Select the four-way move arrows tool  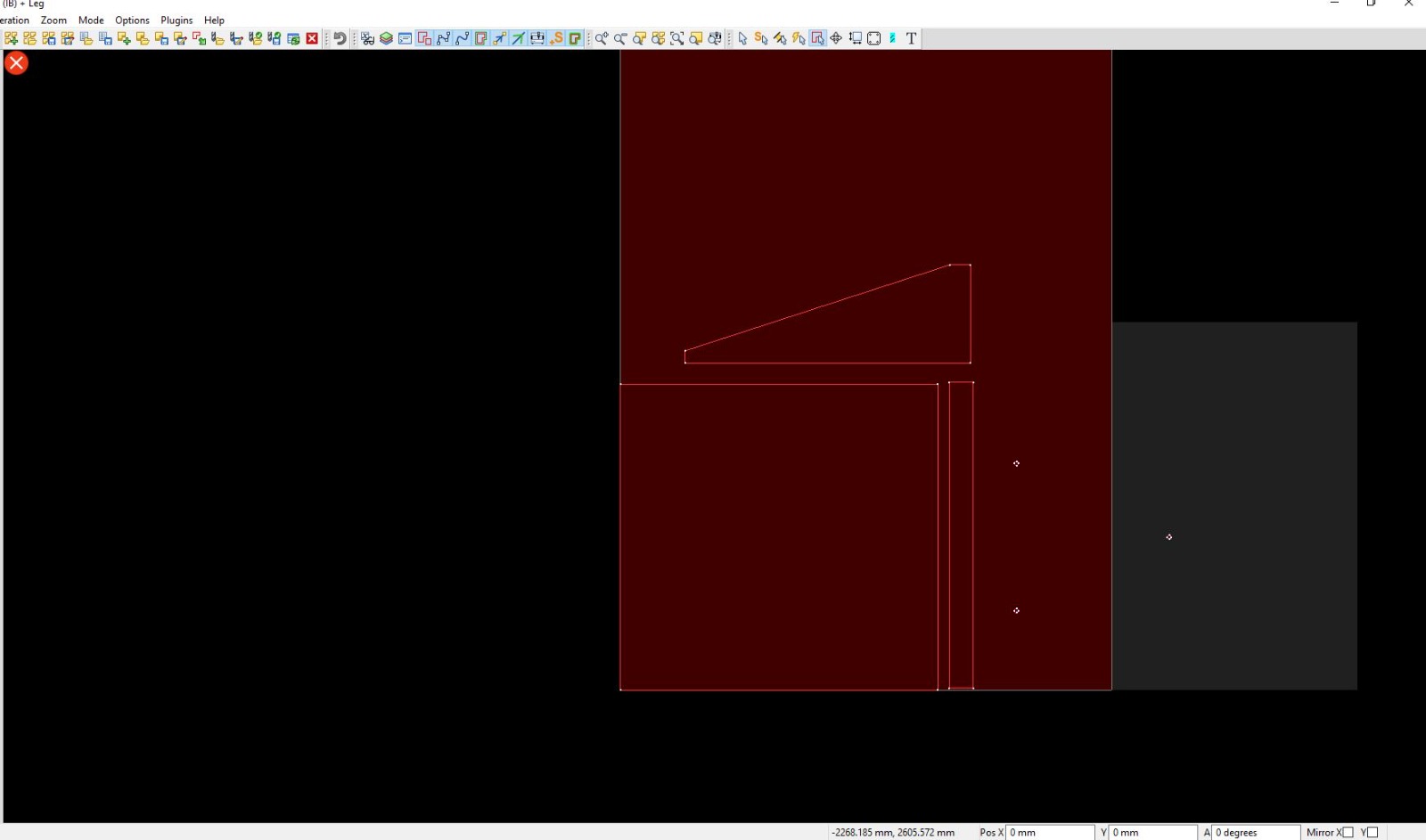(836, 38)
